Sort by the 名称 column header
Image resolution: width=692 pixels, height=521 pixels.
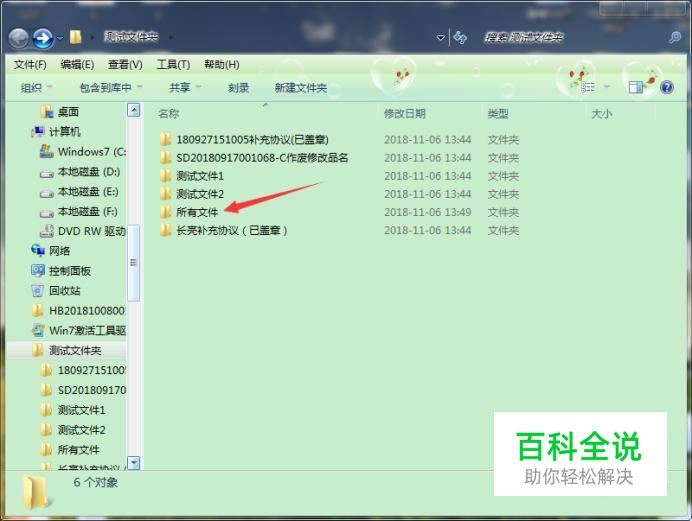[169, 114]
